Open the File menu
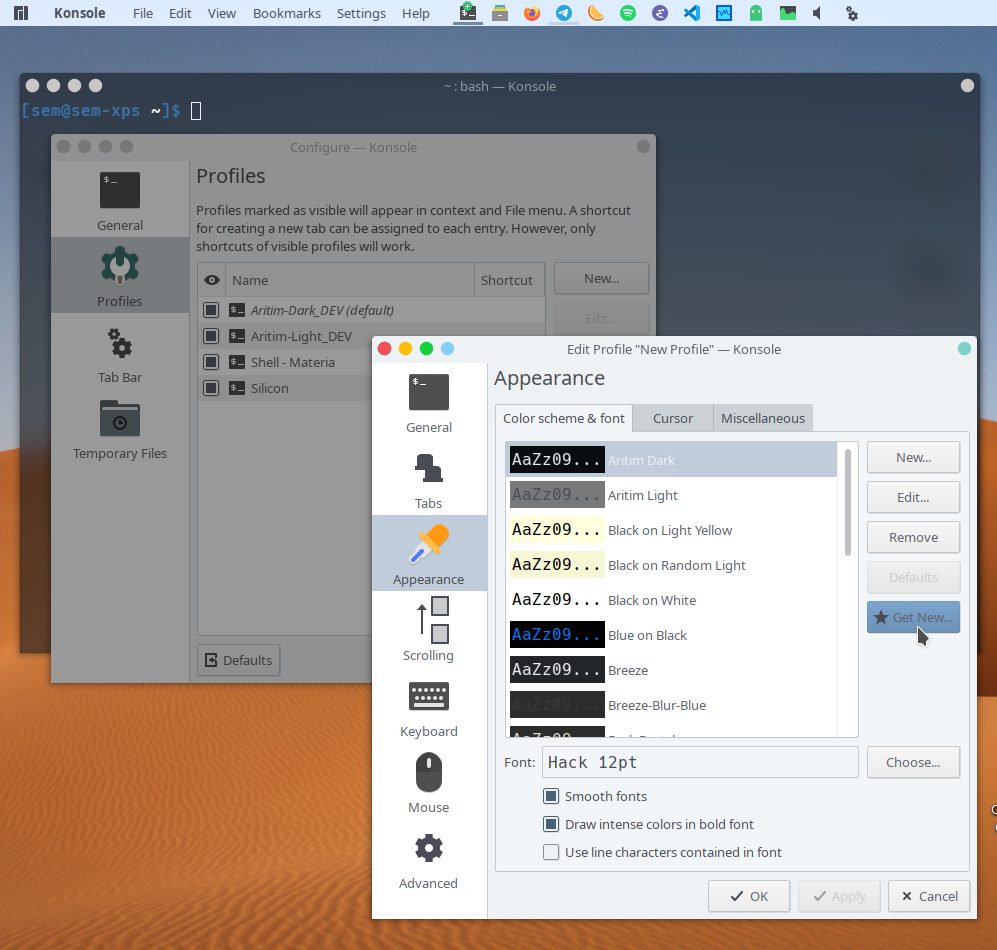 pyautogui.click(x=142, y=13)
